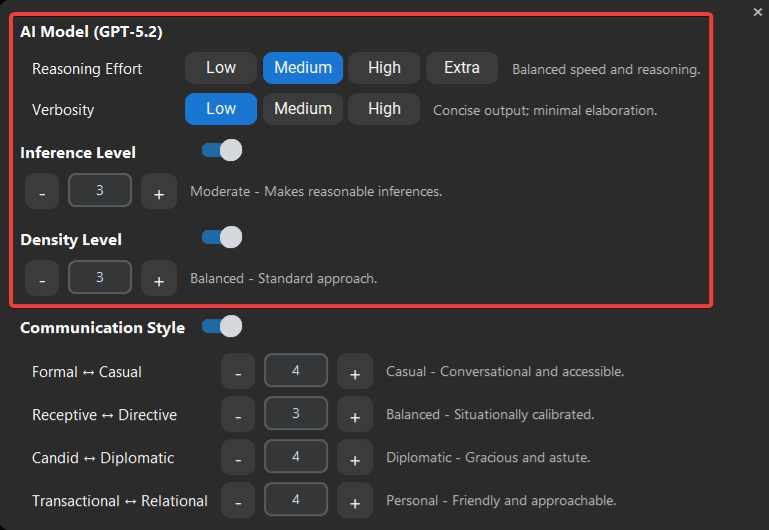The height and width of the screenshot is (530, 769).
Task: Increase Inference Level with plus button
Action: pyautogui.click(x=159, y=192)
